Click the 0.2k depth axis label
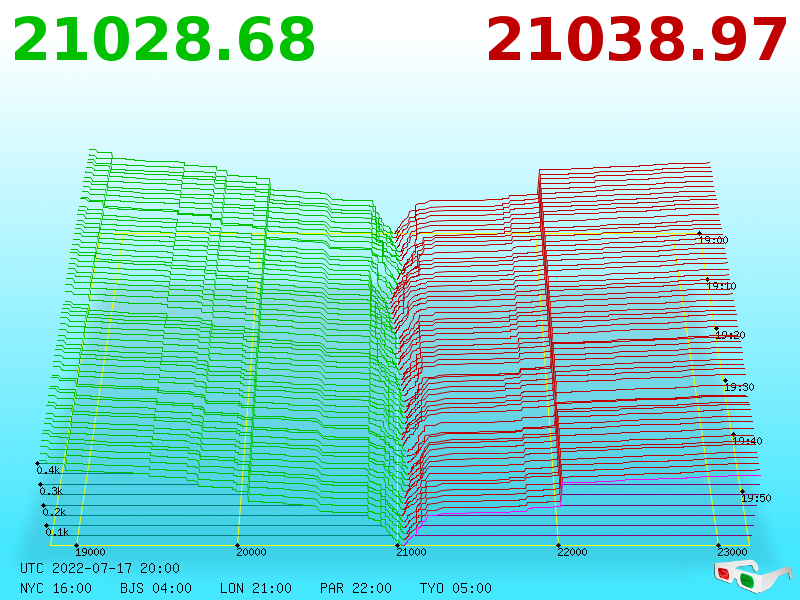This screenshot has height=600, width=800. coord(54,512)
